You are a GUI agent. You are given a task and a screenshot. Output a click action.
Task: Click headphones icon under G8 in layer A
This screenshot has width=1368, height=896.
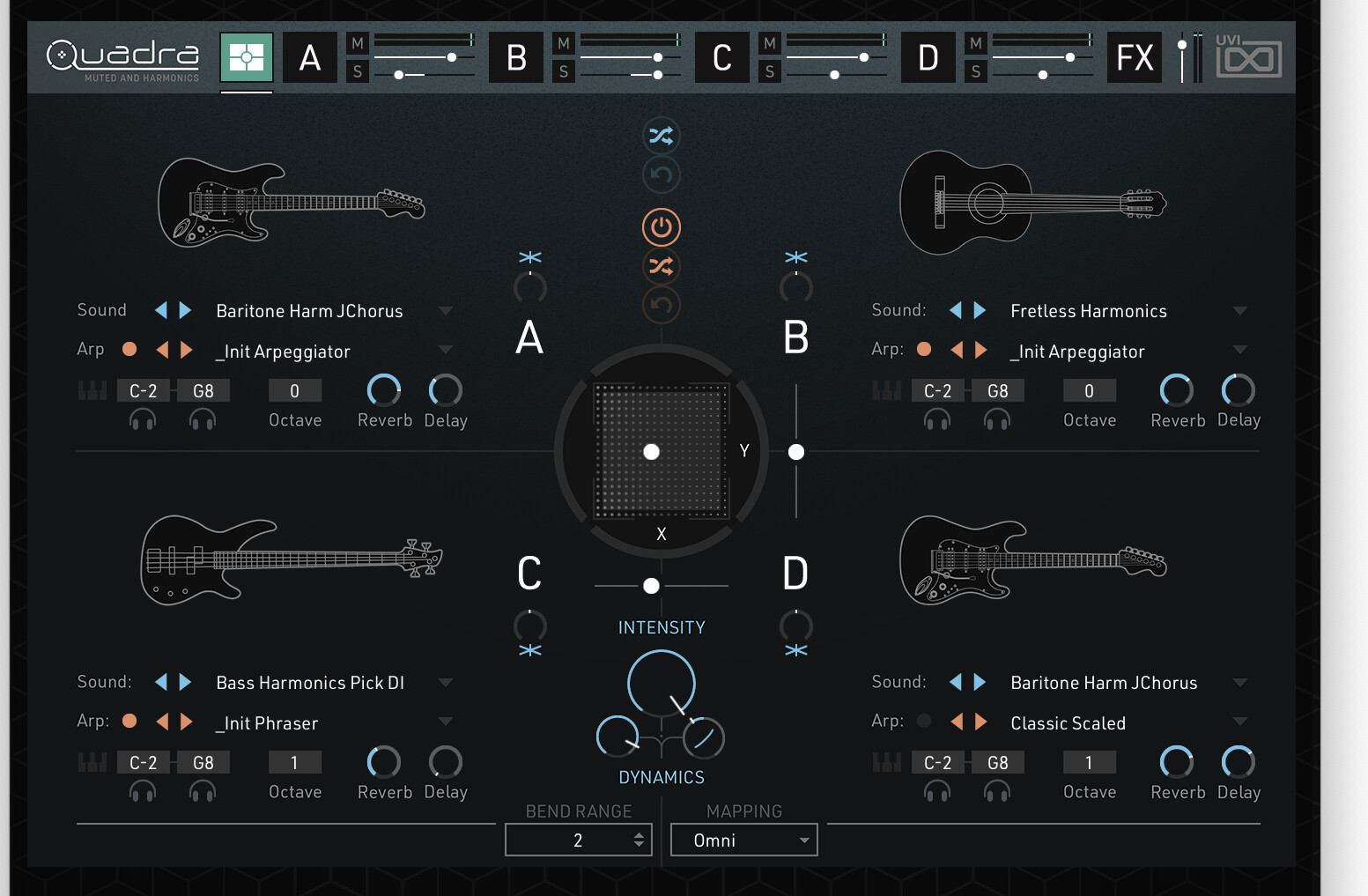click(203, 420)
